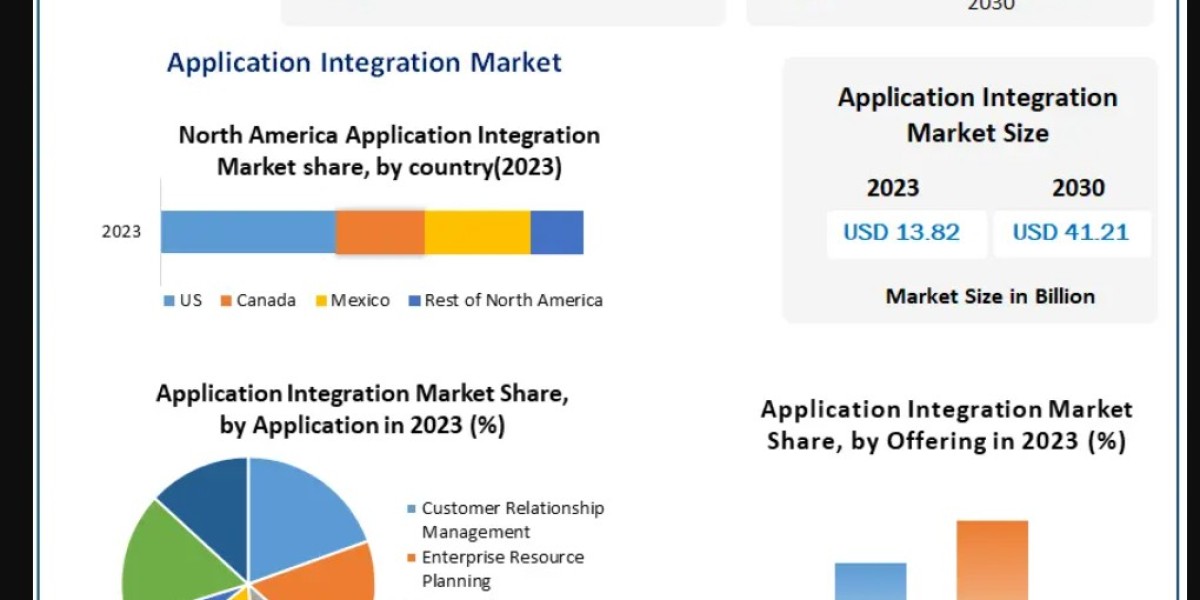Click the "USD 13.82" value box
This screenshot has height=600, width=1200.
click(x=906, y=233)
